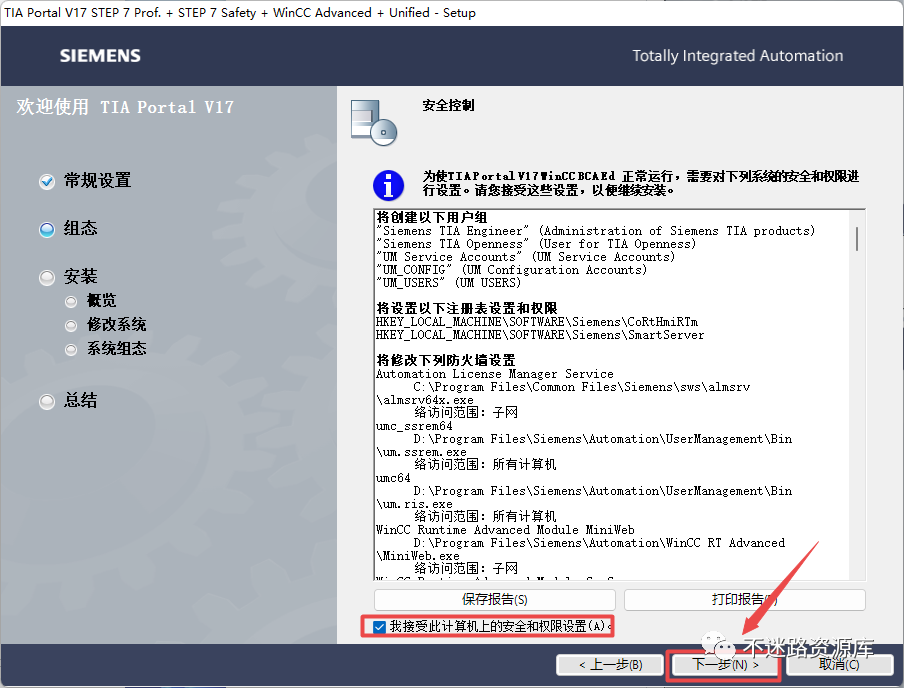Click the "UM_USERS" line
The image size is (904, 688).
tap(449, 283)
